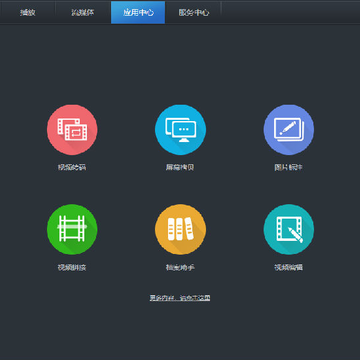Image resolution: width=360 pixels, height=360 pixels.
Task: Click the underlined more-content link at the bottom
Action: pyautogui.click(x=180, y=298)
